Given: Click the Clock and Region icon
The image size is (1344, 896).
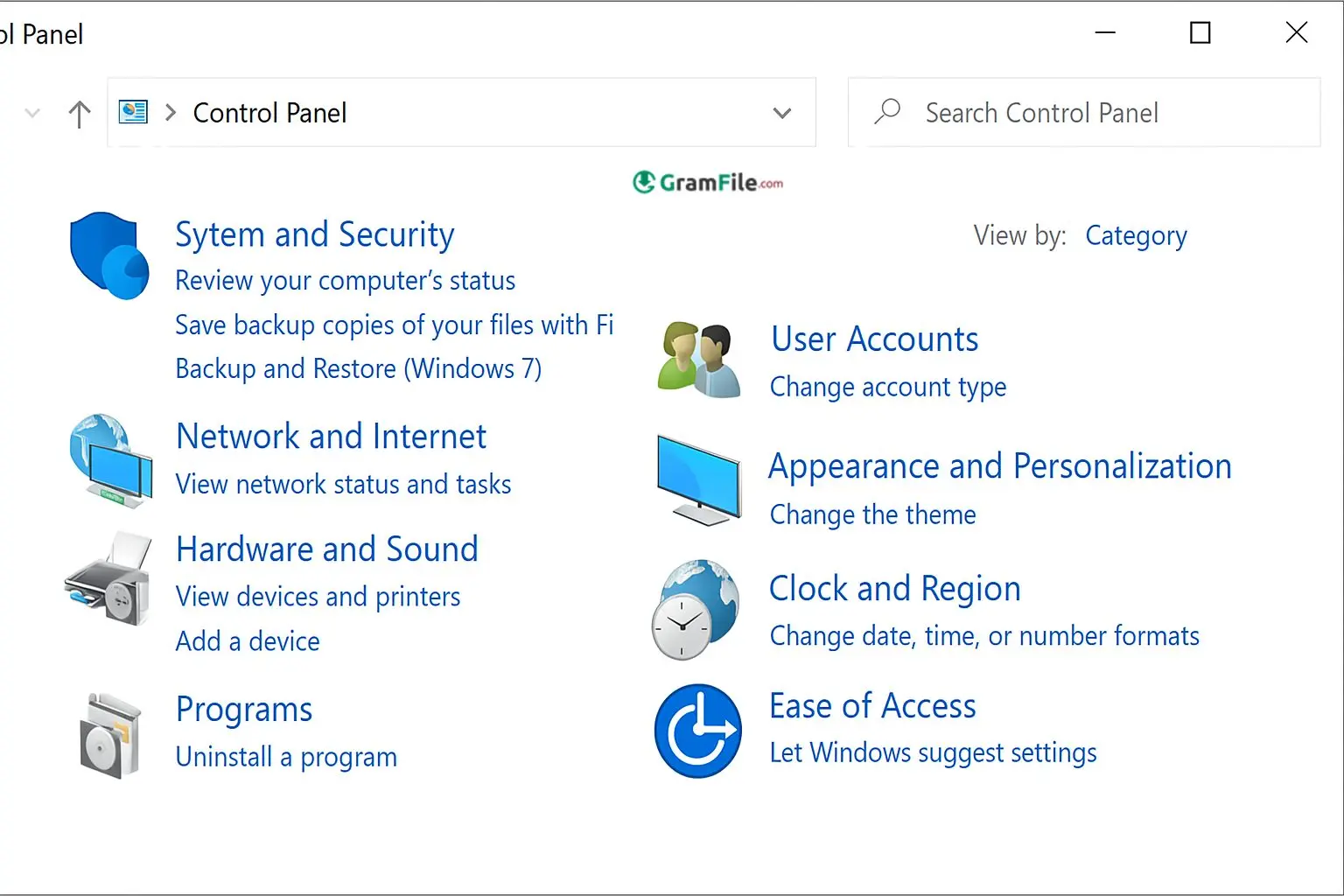Looking at the screenshot, I should (696, 610).
